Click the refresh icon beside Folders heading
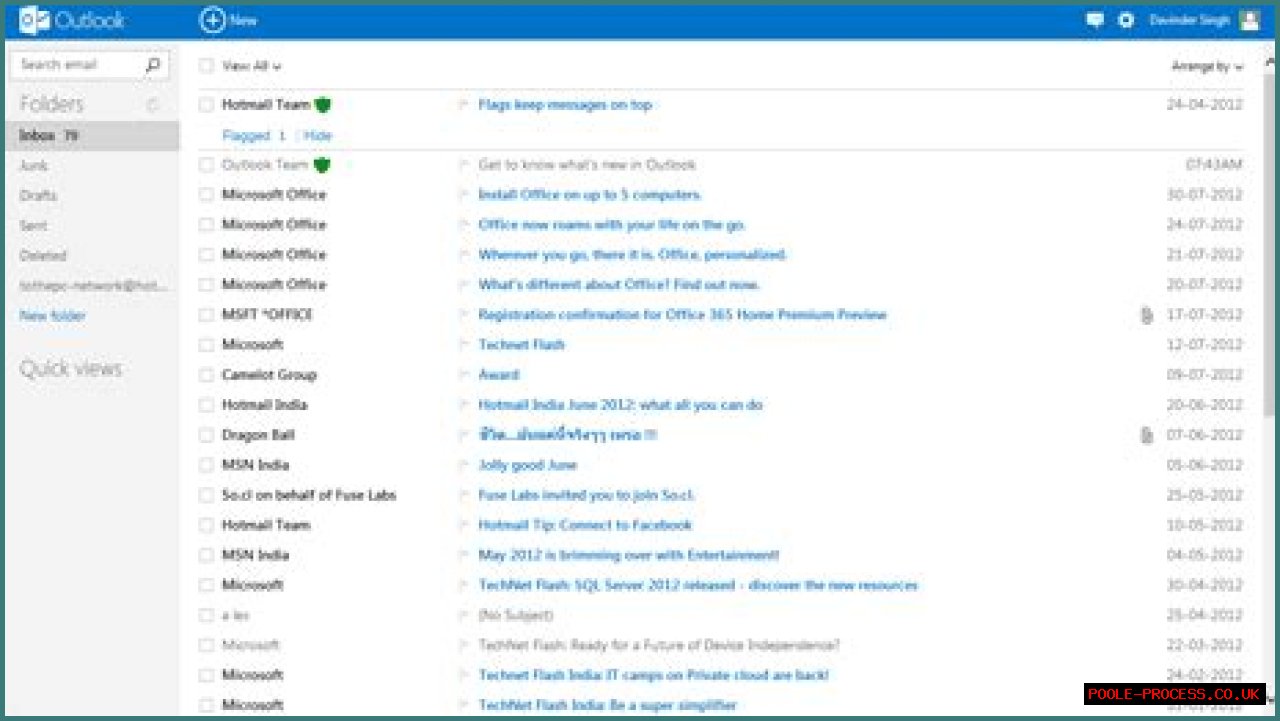Screen dimensions: 1280x721 tap(153, 105)
